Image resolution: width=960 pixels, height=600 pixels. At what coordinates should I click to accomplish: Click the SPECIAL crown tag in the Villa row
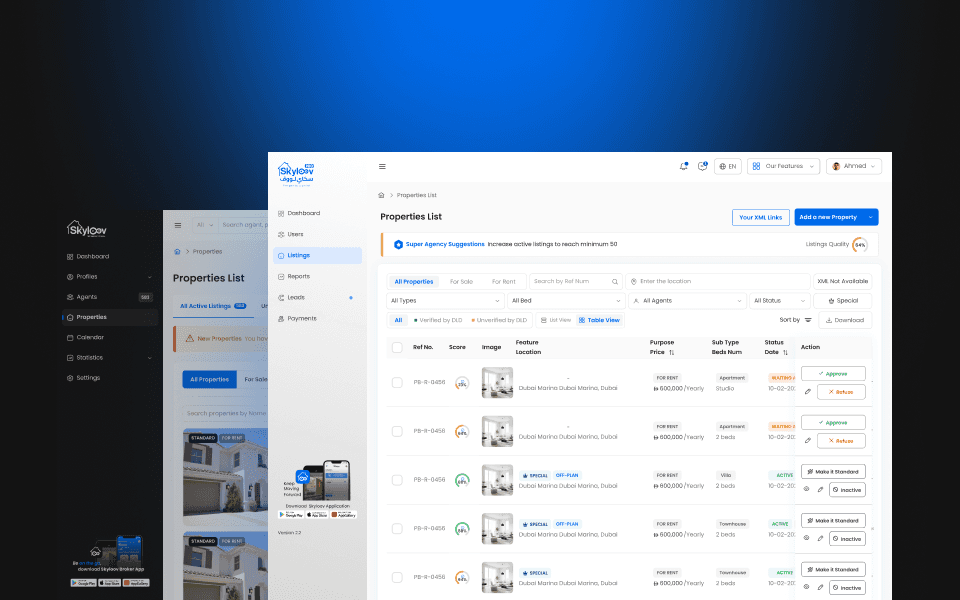[x=534, y=476]
